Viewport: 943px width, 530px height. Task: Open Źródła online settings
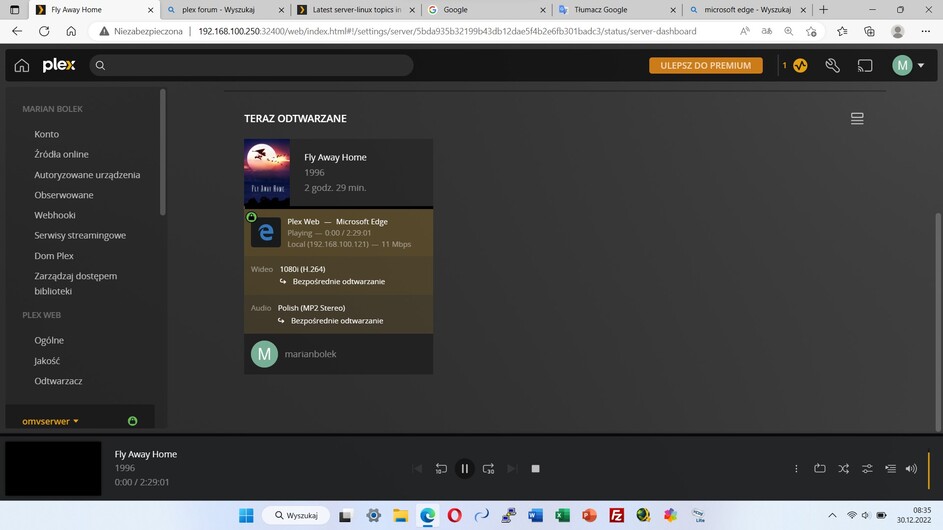click(x=61, y=154)
